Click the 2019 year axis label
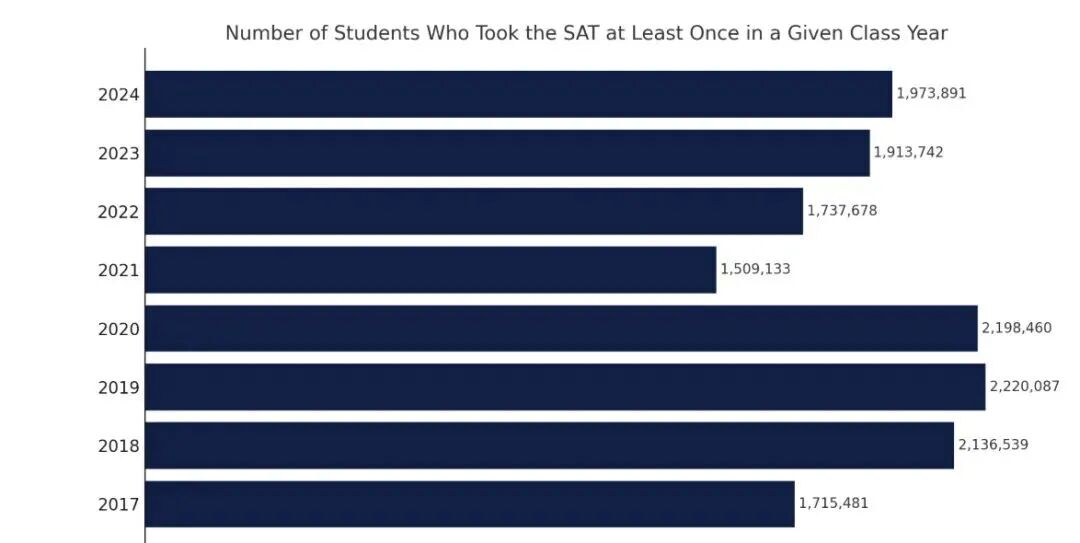The image size is (1080, 543). pyautogui.click(x=118, y=388)
